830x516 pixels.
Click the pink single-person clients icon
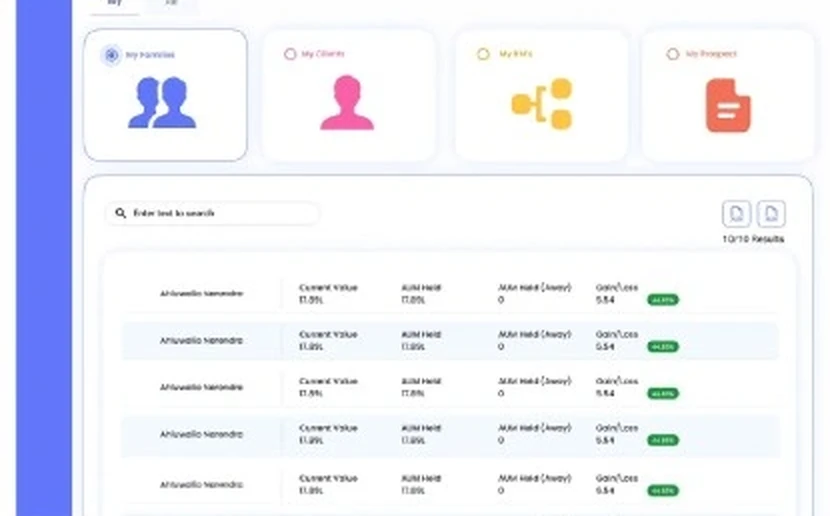coord(347,103)
